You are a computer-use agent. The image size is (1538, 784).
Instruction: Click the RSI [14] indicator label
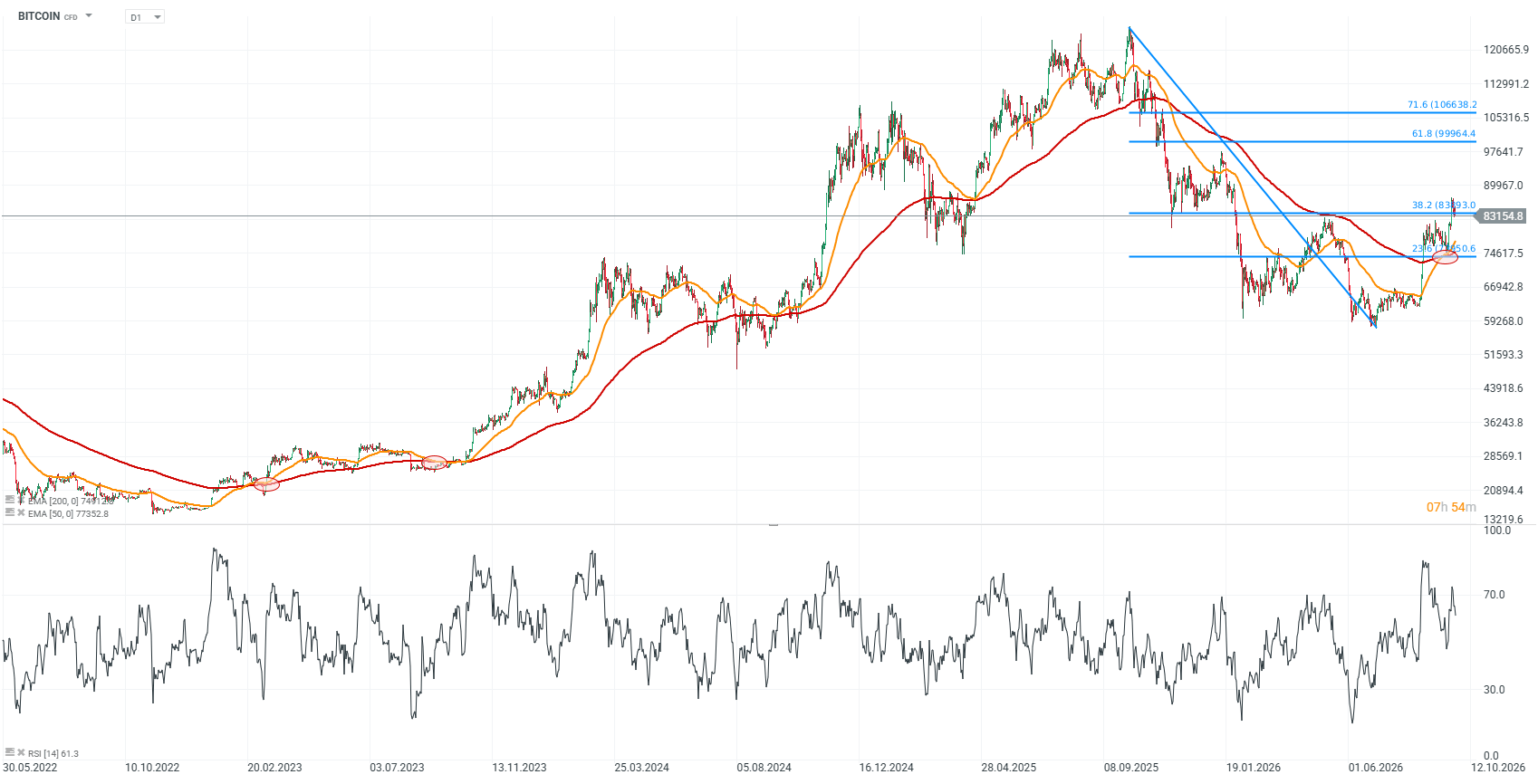[x=53, y=753]
